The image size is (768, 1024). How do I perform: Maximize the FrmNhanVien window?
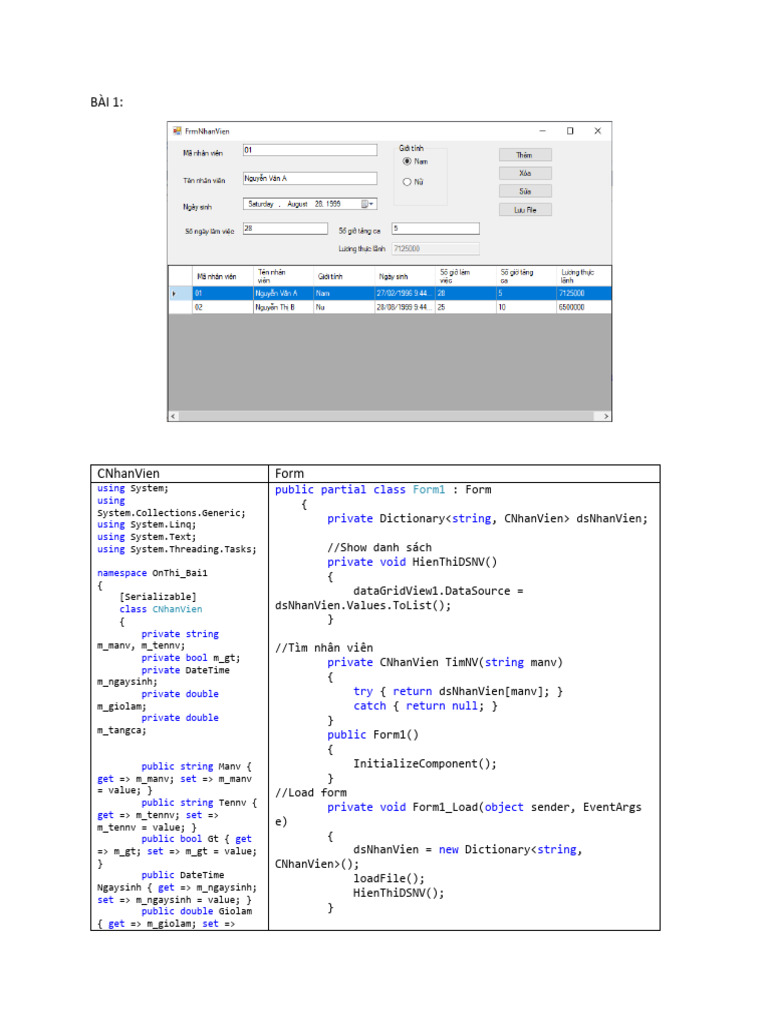pos(570,130)
